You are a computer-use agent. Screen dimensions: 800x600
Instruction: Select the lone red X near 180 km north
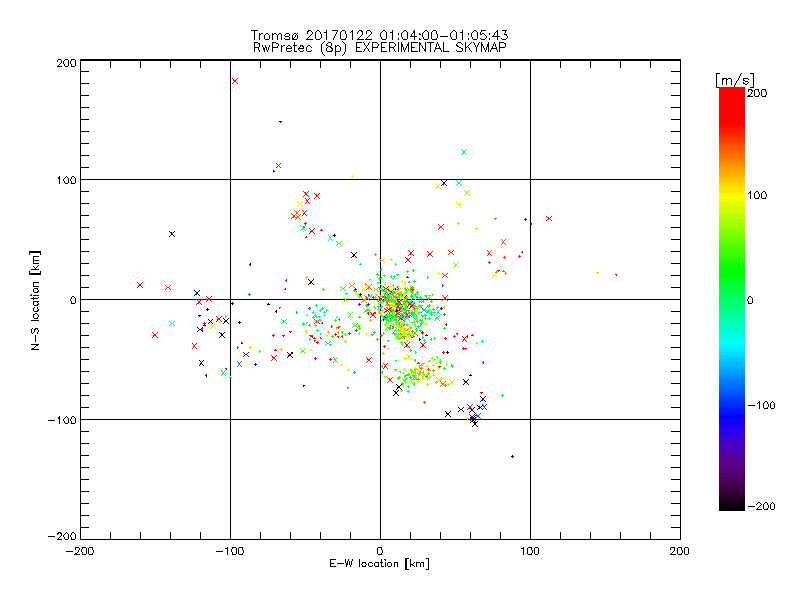coord(235,81)
